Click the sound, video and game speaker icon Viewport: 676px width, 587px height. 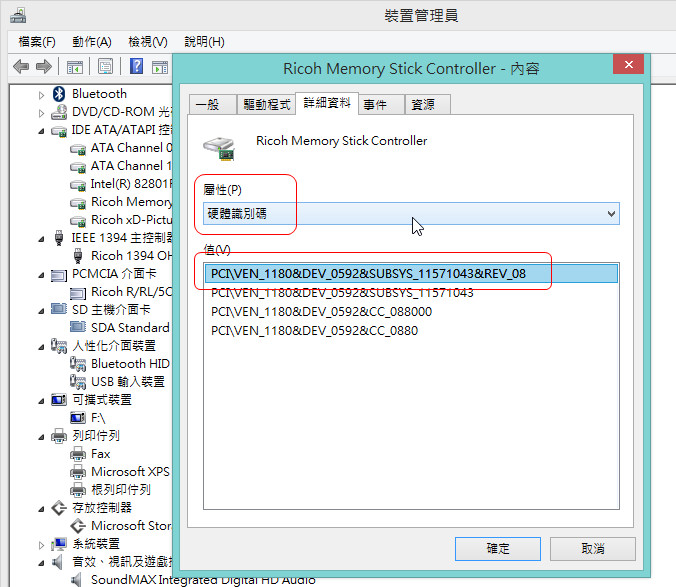(57, 562)
